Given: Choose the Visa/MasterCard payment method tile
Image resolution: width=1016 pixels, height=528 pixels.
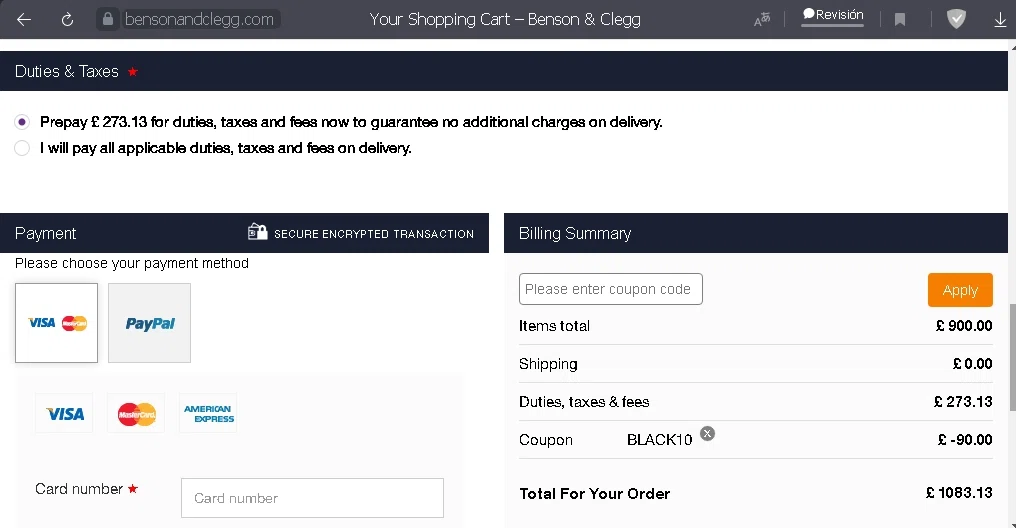Looking at the screenshot, I should click(x=56, y=323).
